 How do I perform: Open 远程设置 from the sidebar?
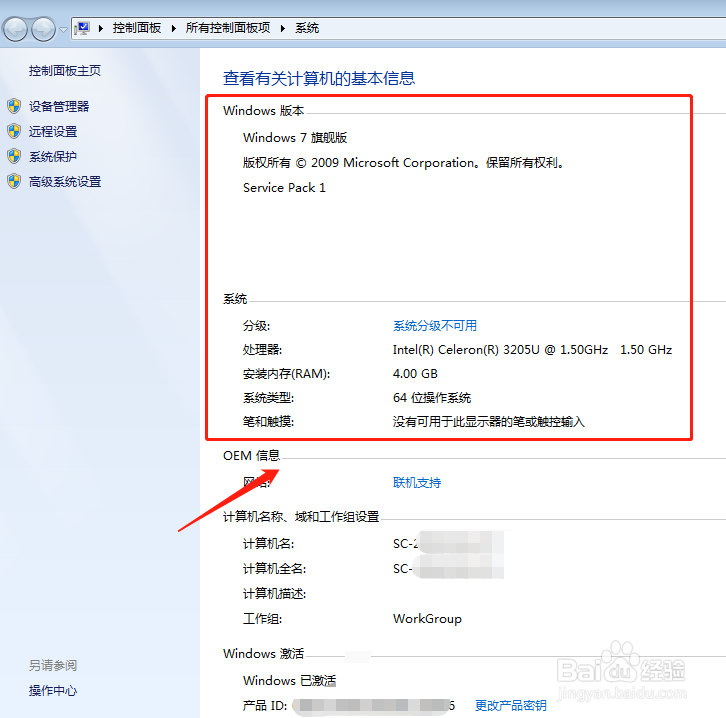tap(53, 131)
